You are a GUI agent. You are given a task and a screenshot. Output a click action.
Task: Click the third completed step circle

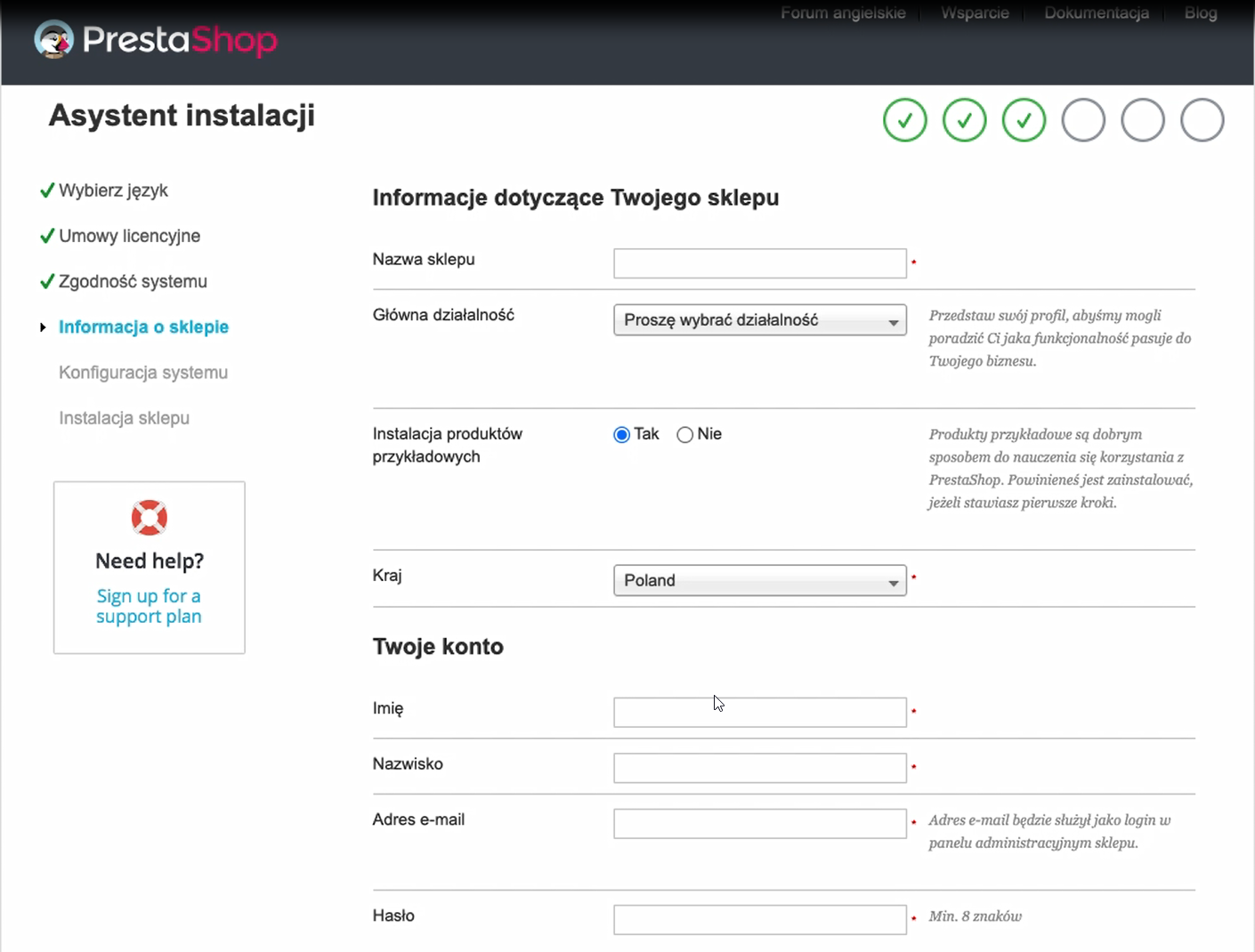click(x=1024, y=120)
